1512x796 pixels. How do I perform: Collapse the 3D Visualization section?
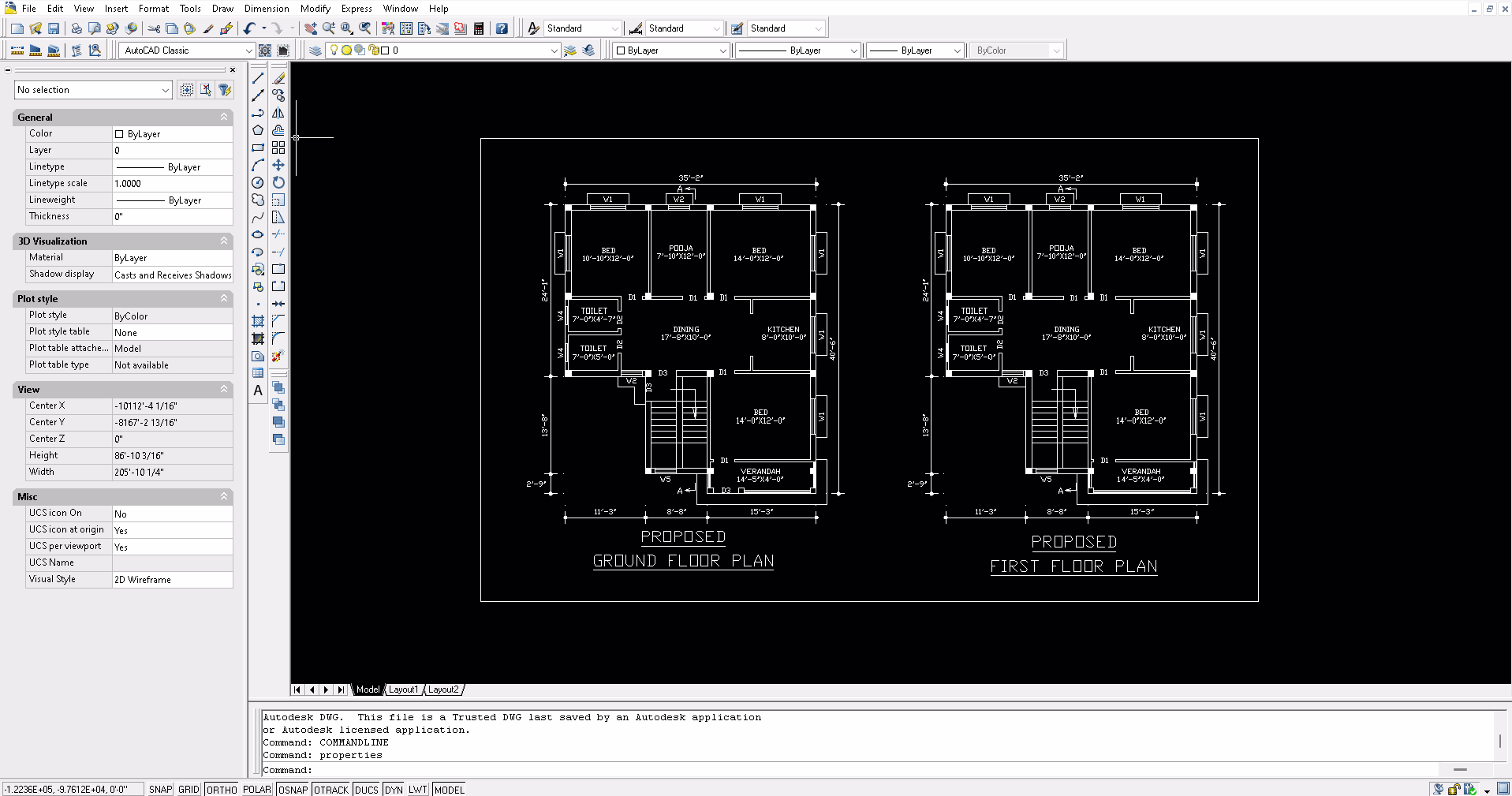(224, 241)
